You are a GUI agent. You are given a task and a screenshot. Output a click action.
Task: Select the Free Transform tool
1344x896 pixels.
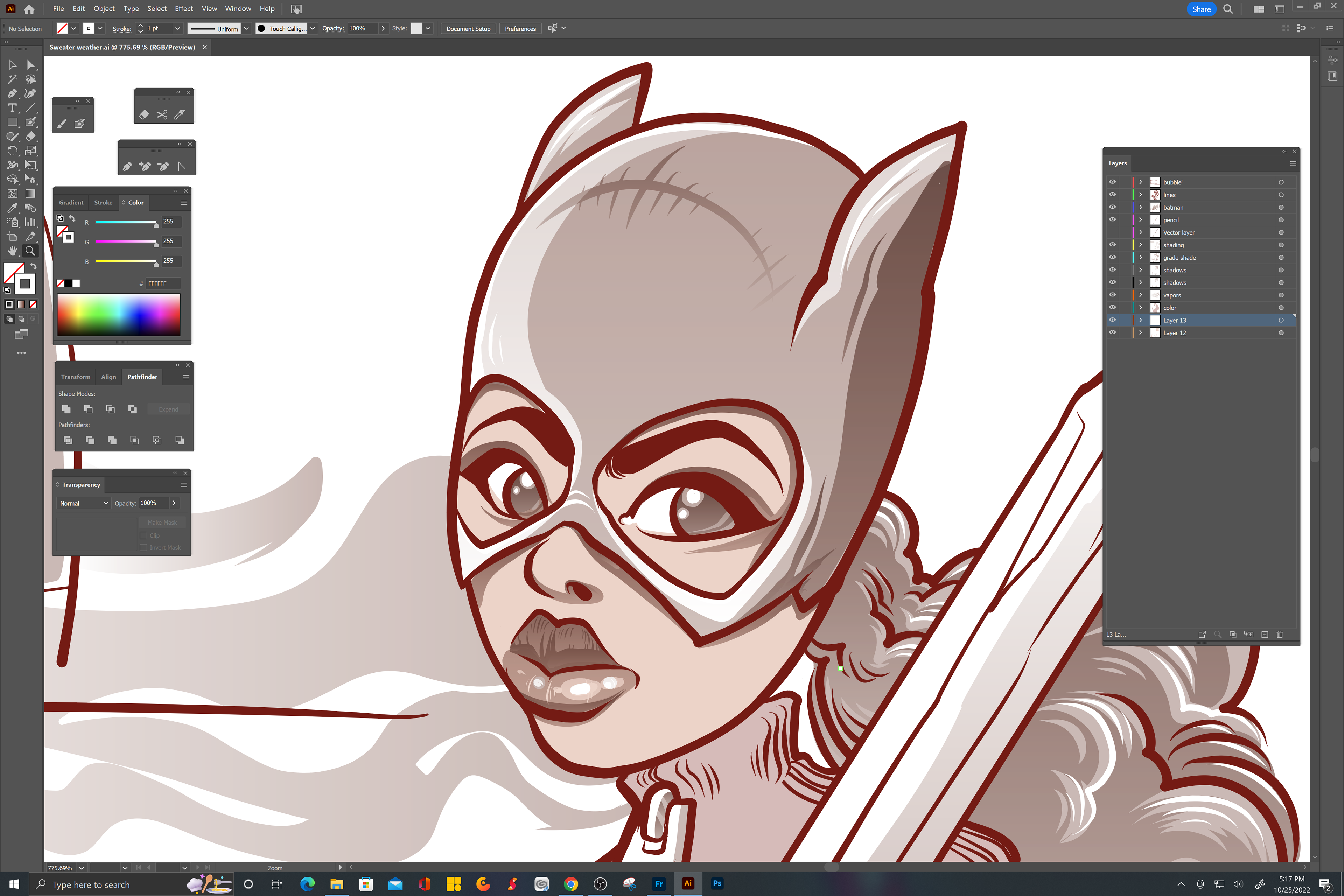[30, 165]
